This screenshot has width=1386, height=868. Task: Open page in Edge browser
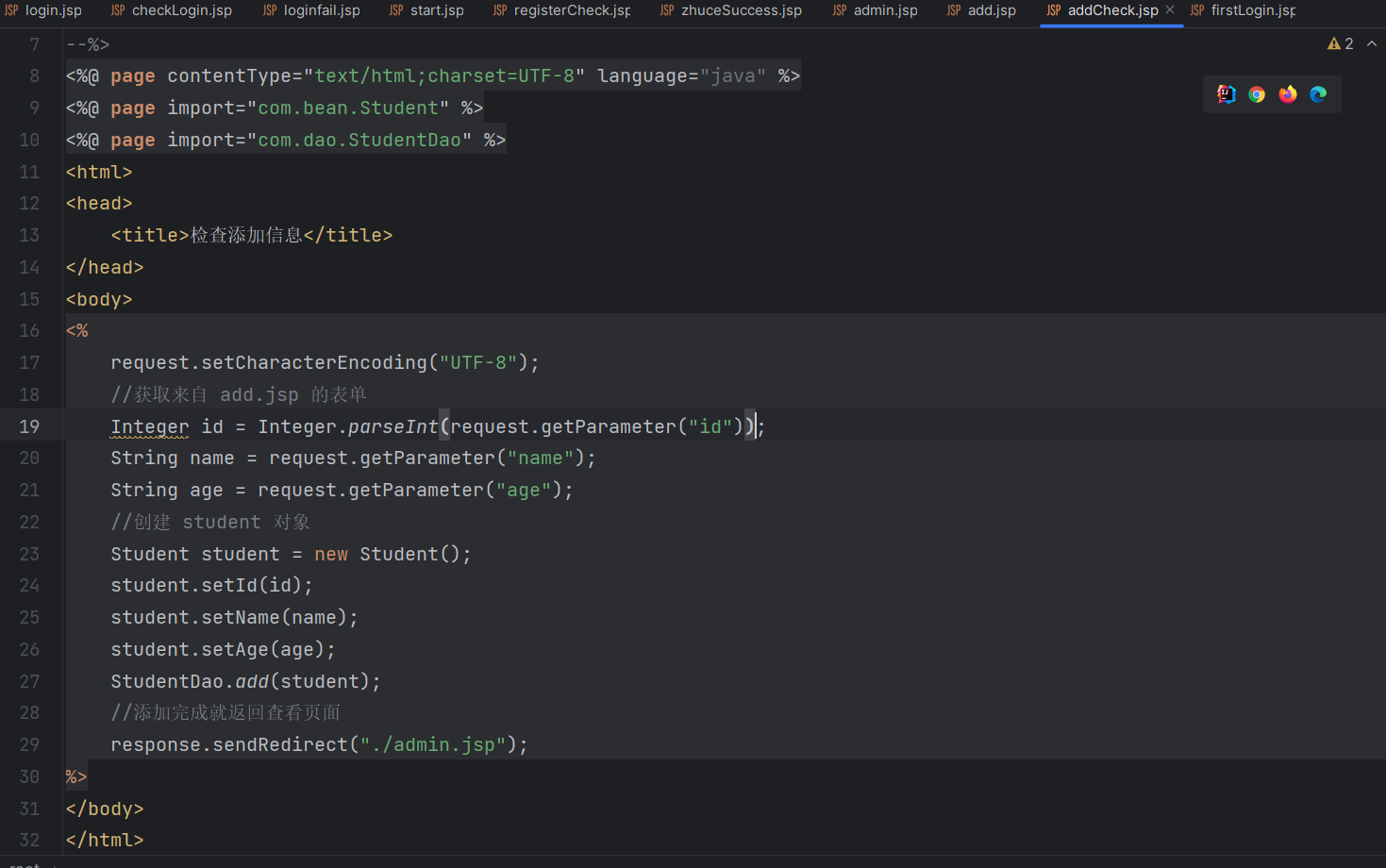click(1318, 94)
